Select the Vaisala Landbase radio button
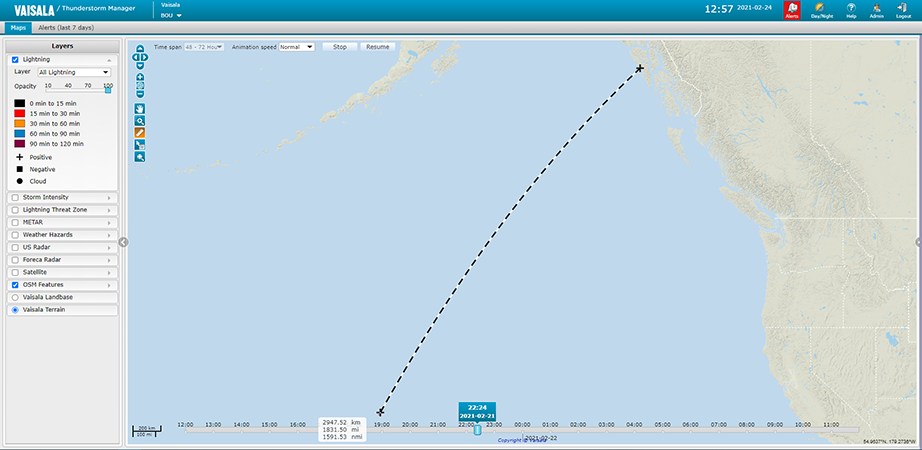This screenshot has width=922, height=450. point(15,297)
